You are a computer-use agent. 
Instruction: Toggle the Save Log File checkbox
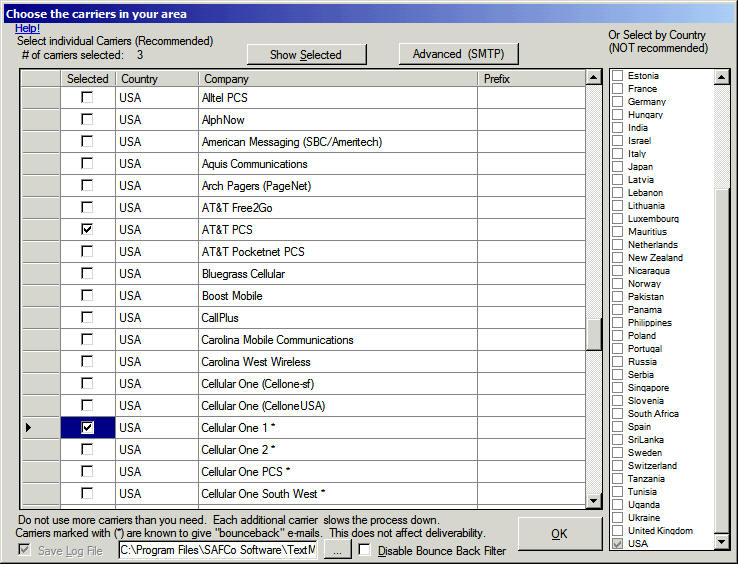(24, 549)
